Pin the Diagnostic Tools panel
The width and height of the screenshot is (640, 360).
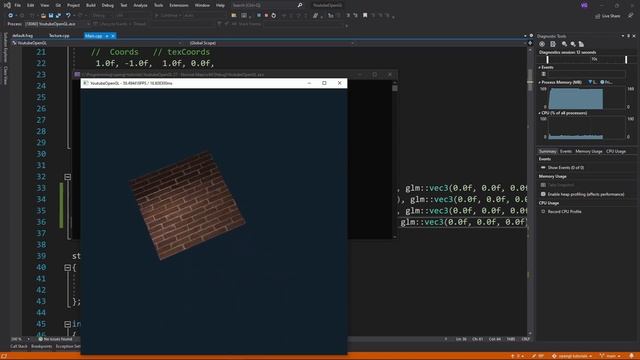[x=629, y=36]
